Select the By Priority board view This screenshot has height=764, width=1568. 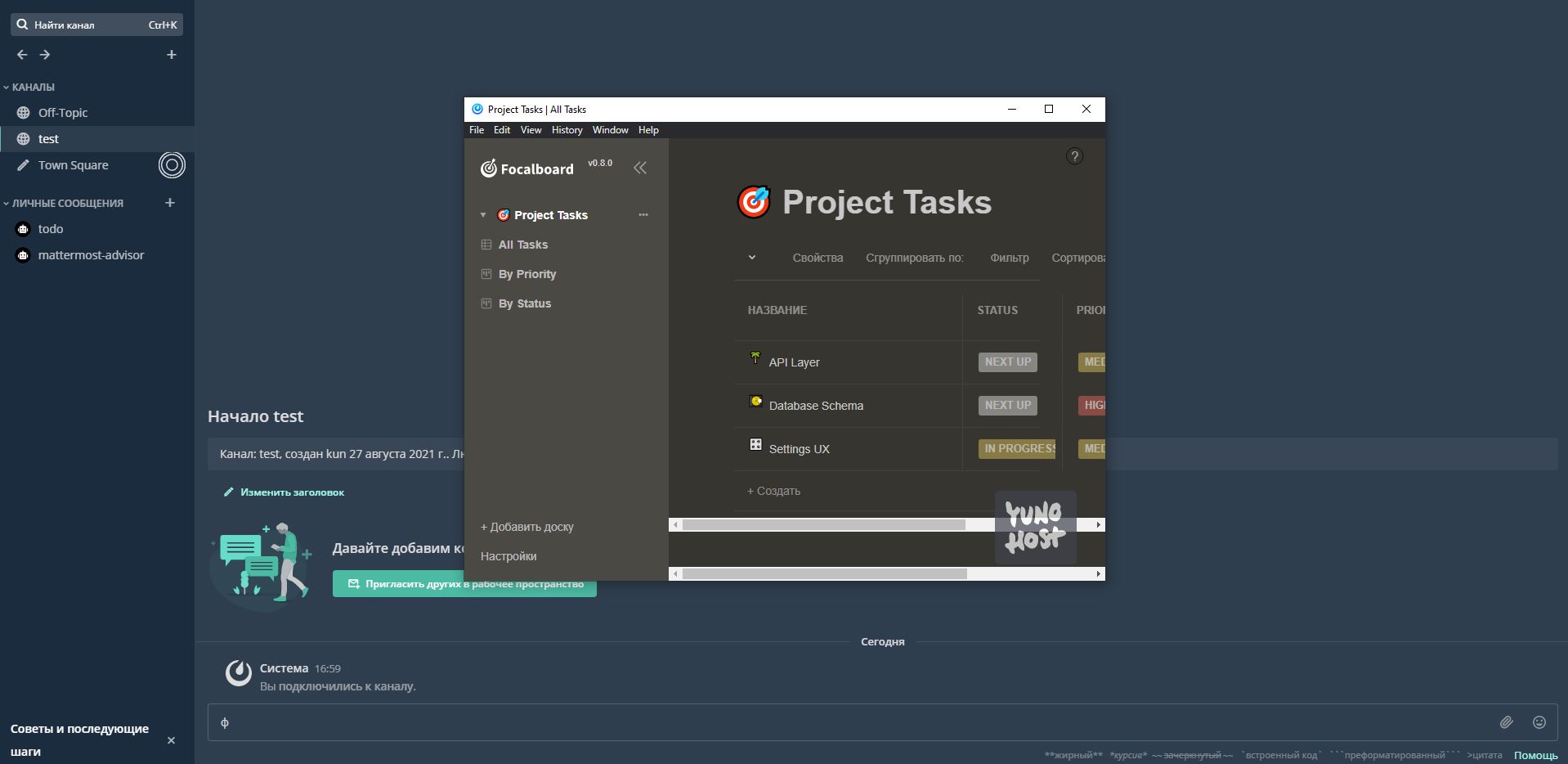[527, 274]
